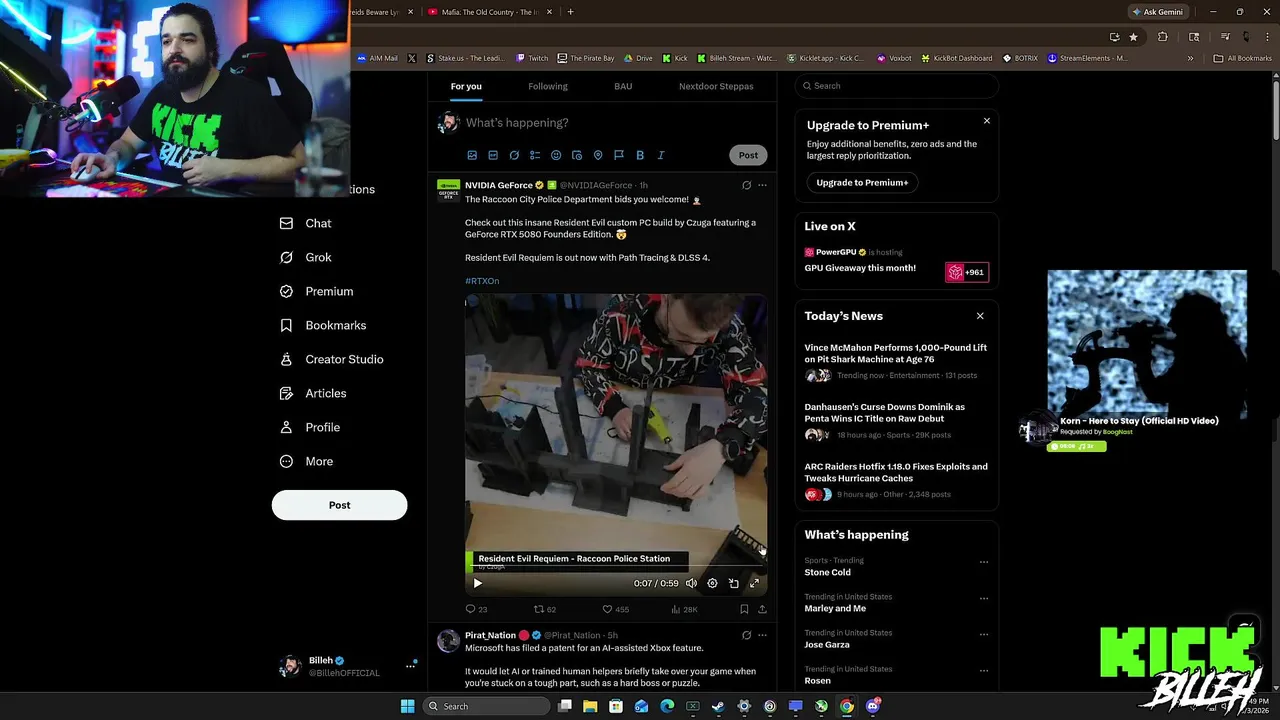Schedule the post with calendar icon
The width and height of the screenshot is (1280, 720).
tap(577, 155)
